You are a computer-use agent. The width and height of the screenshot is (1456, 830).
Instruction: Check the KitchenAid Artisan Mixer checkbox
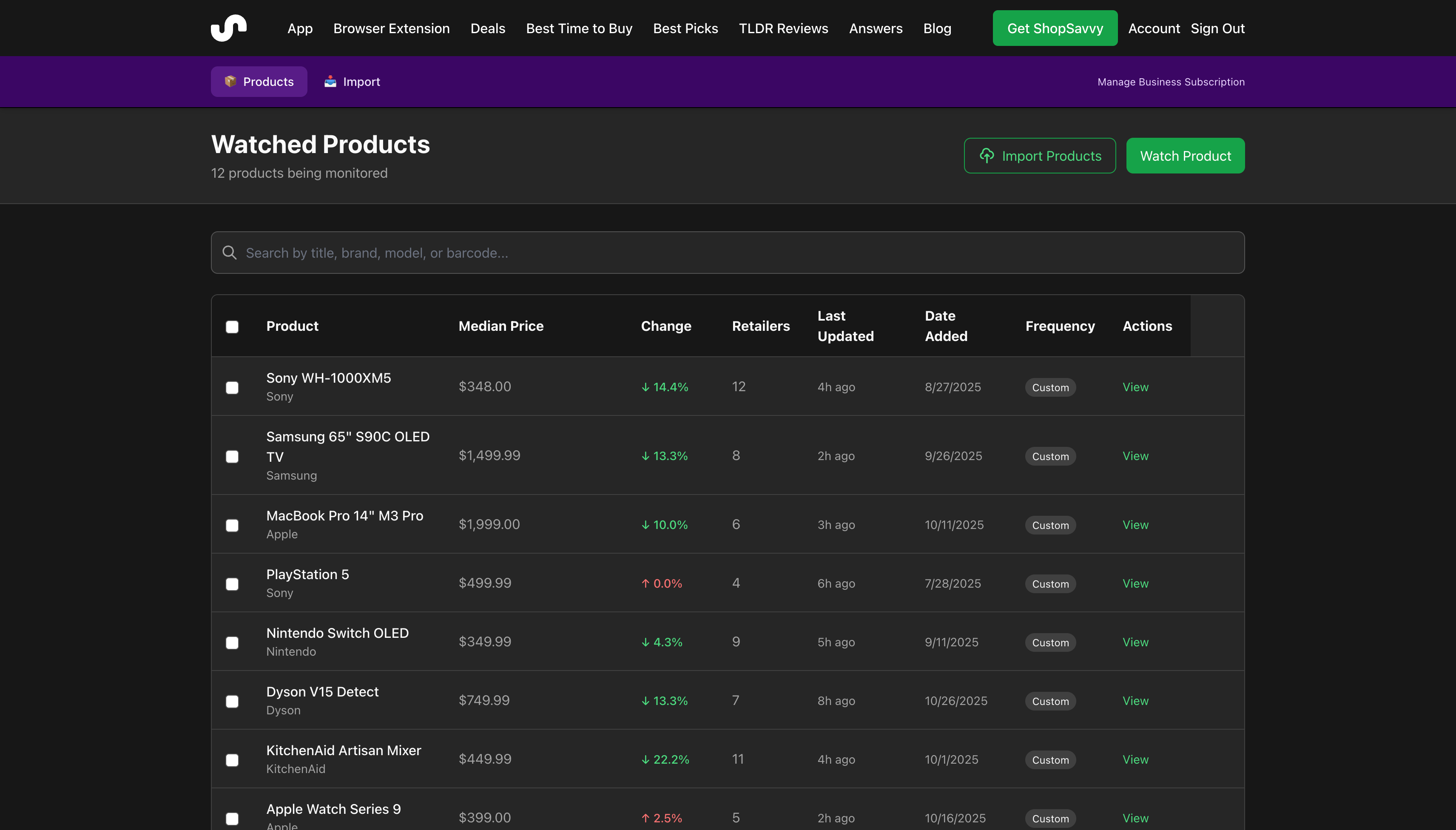[231, 760]
